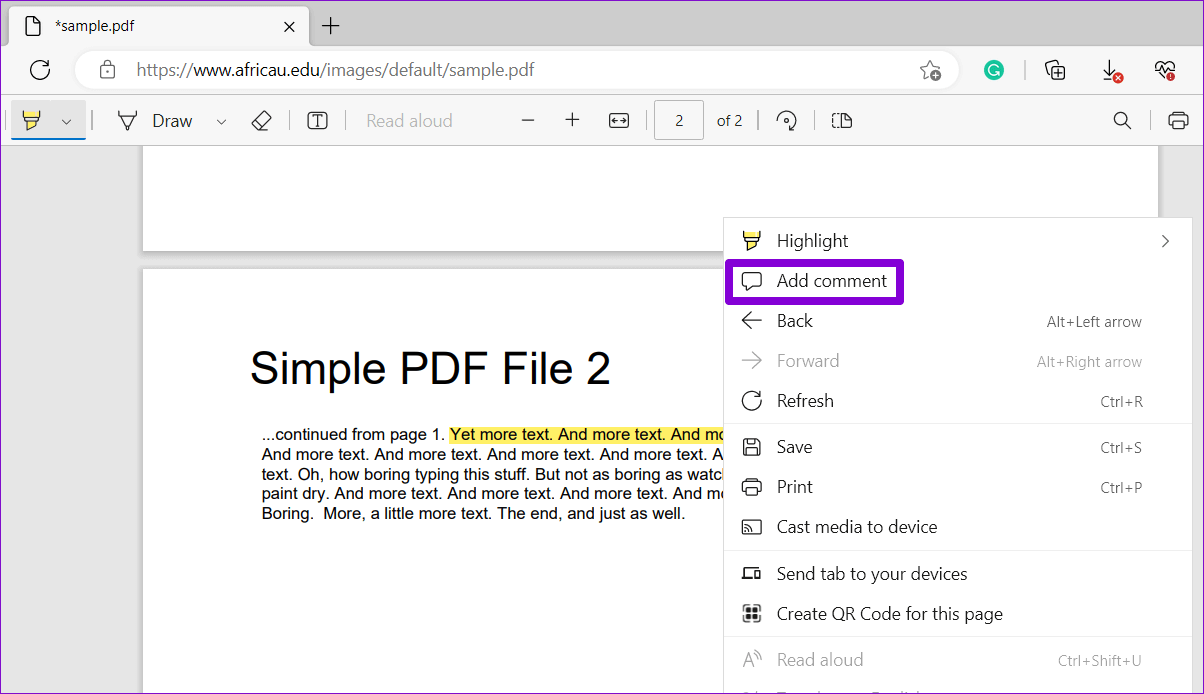Click the Fit to width icon
The height and width of the screenshot is (694, 1204).
pos(619,121)
